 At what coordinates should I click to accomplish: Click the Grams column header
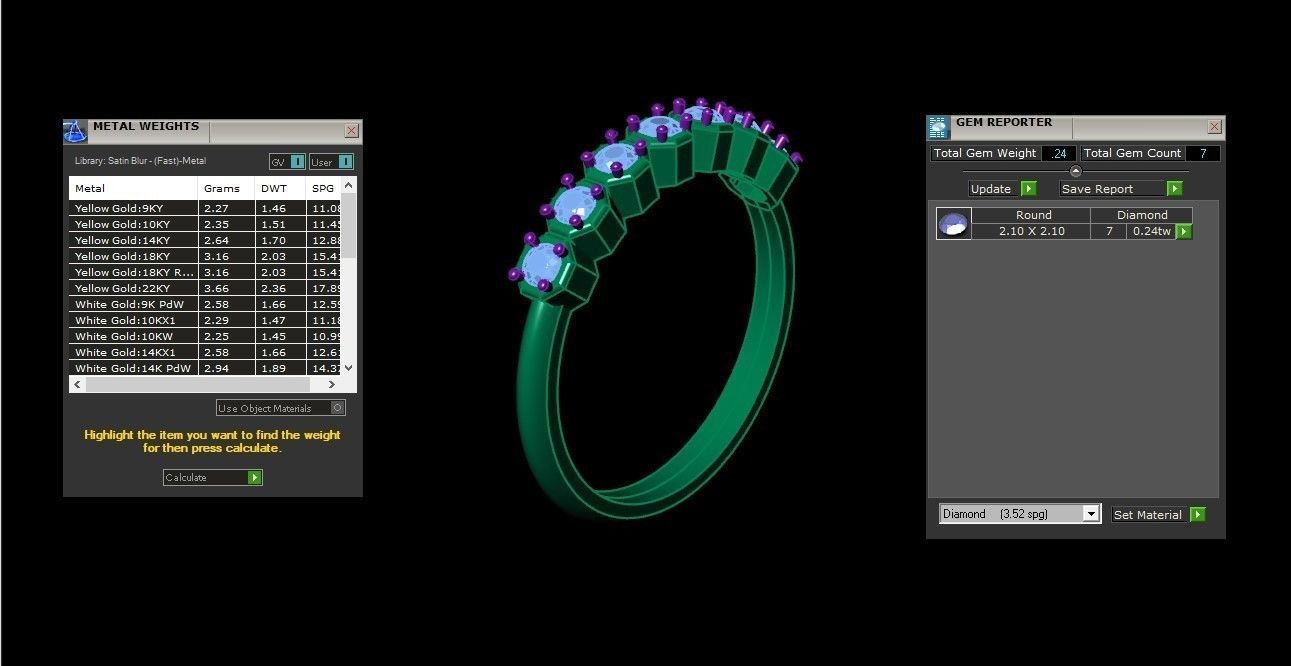coord(226,188)
